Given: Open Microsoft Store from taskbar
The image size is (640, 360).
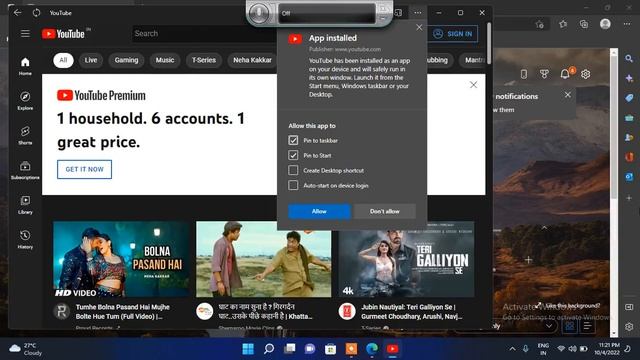Looking at the screenshot, I should coord(330,349).
